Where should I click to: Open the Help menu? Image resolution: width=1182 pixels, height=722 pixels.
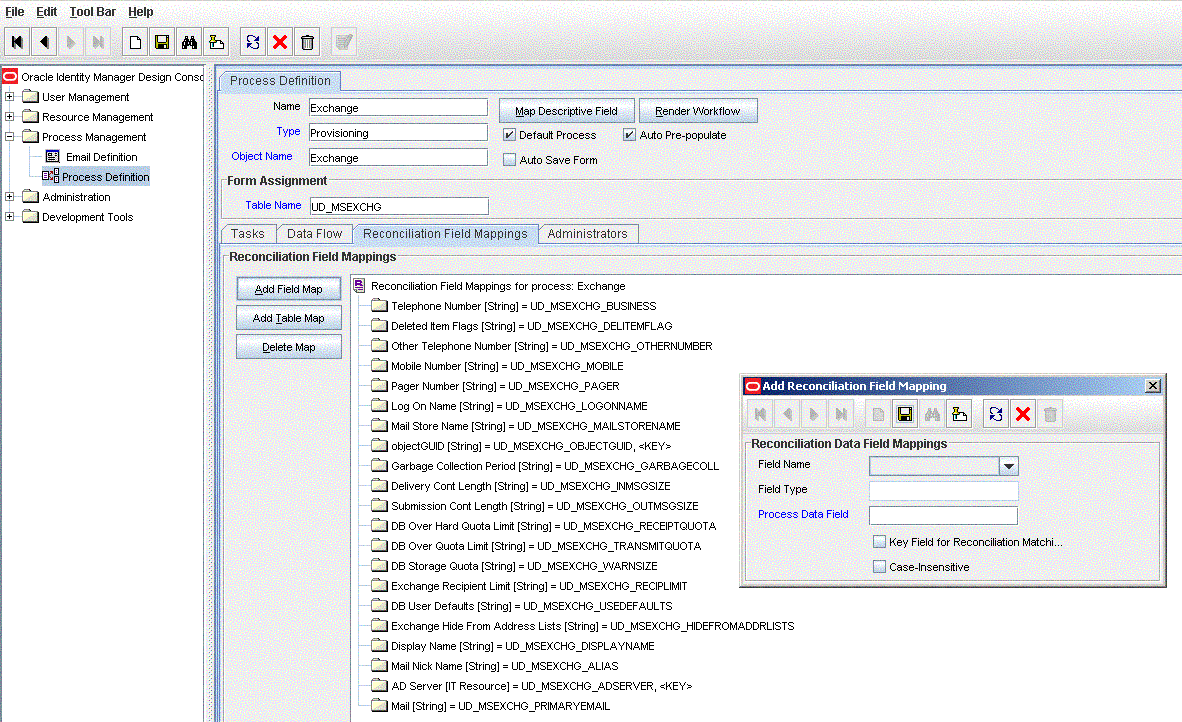pyautogui.click(x=141, y=12)
